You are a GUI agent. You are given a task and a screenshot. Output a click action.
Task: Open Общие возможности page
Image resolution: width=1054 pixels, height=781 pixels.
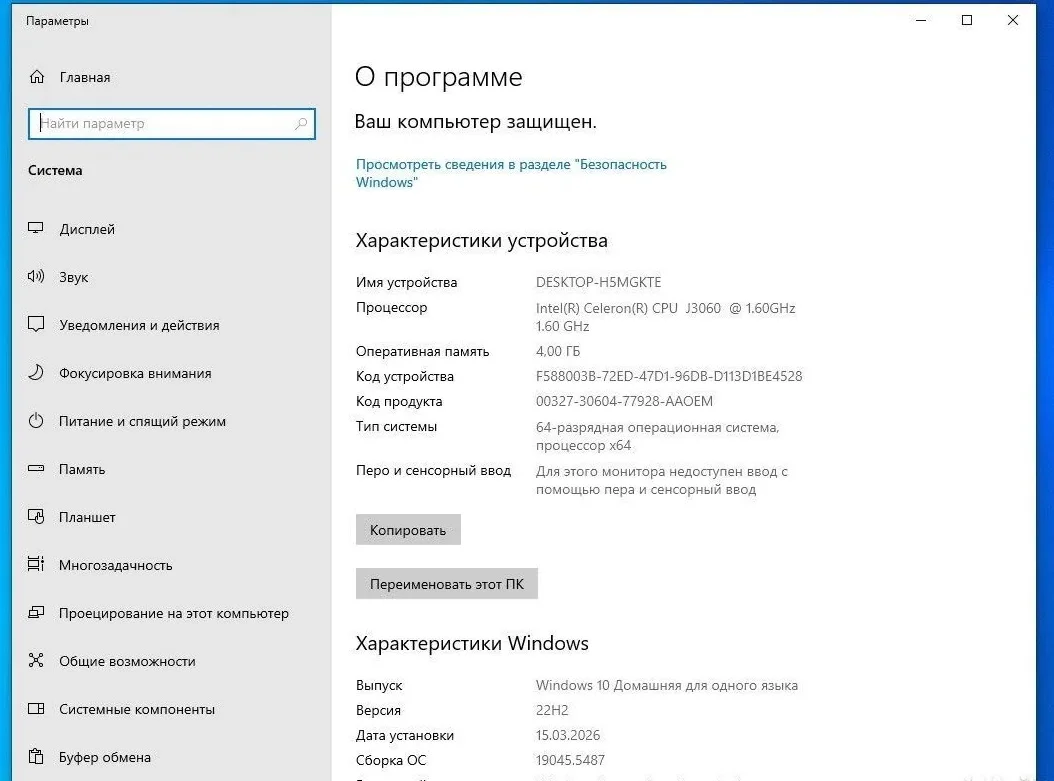[x=171, y=661]
